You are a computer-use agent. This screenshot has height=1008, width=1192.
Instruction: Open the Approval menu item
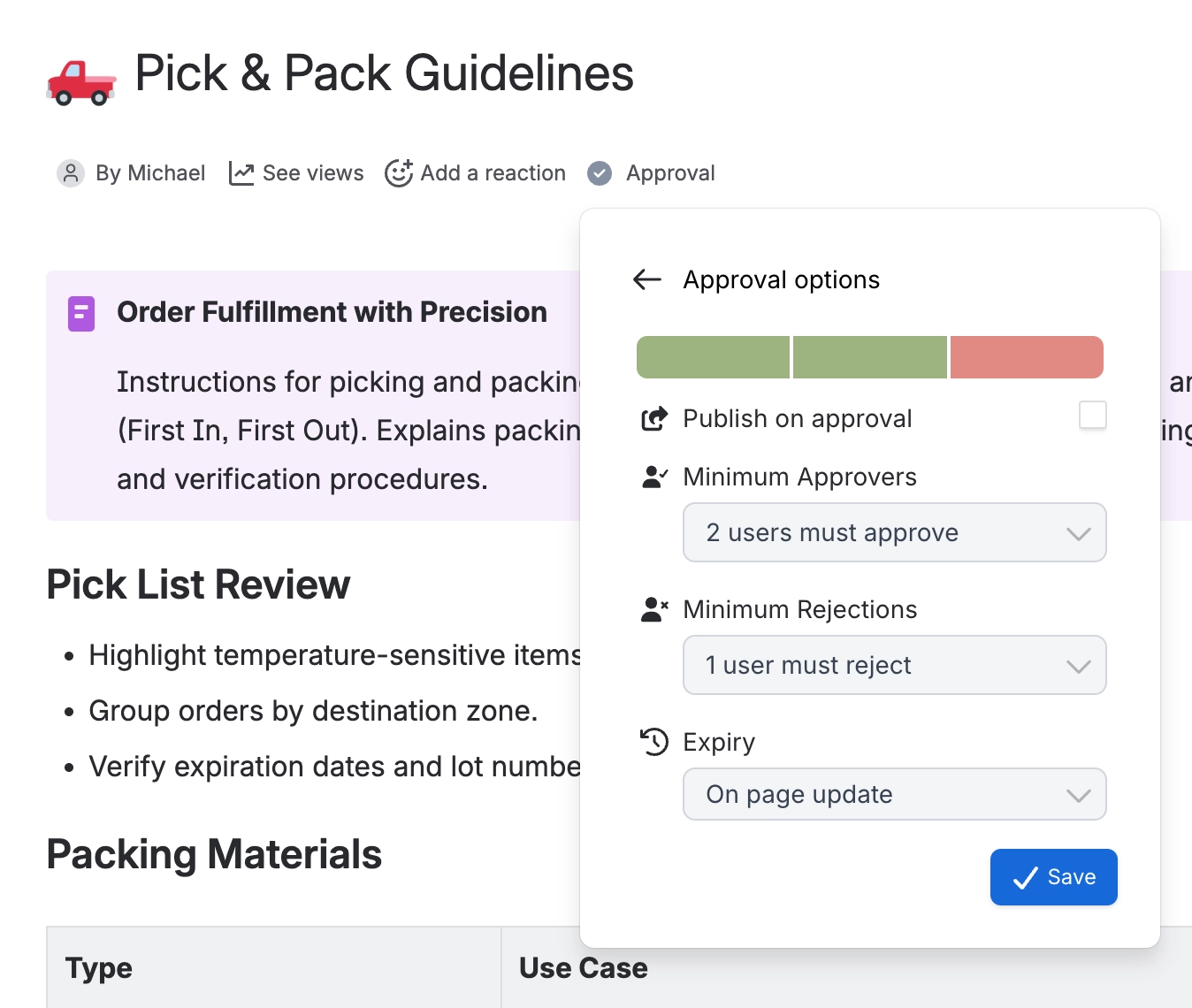(652, 173)
